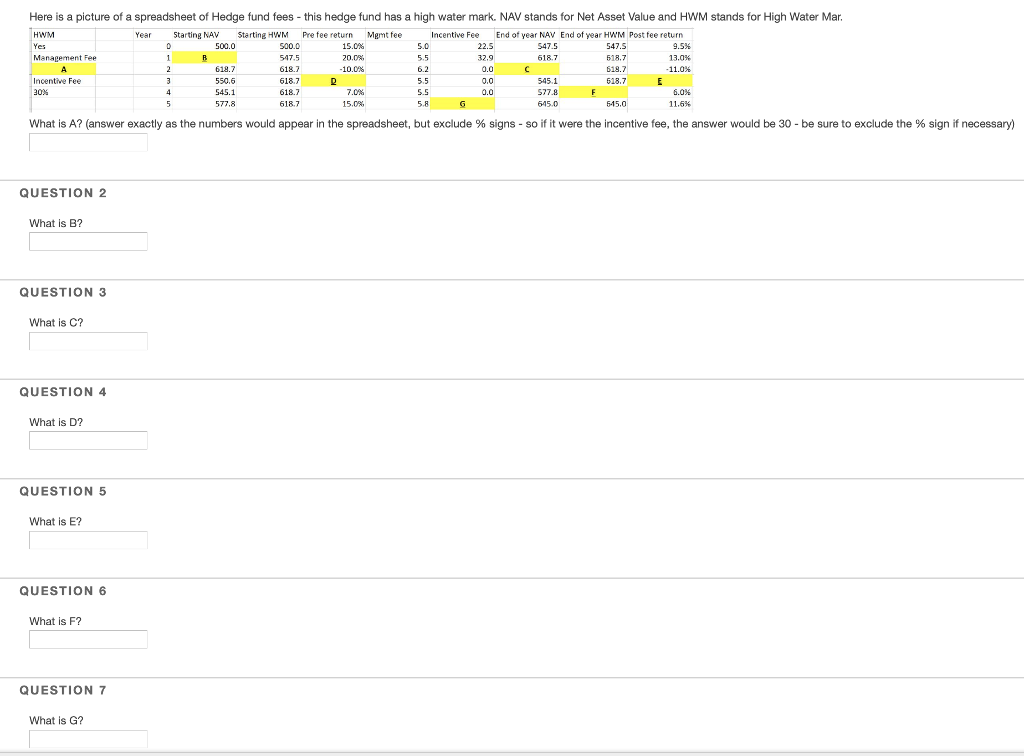The height and width of the screenshot is (756, 1024).
Task: Click the "Management Fee" label cell
Action: [64, 58]
